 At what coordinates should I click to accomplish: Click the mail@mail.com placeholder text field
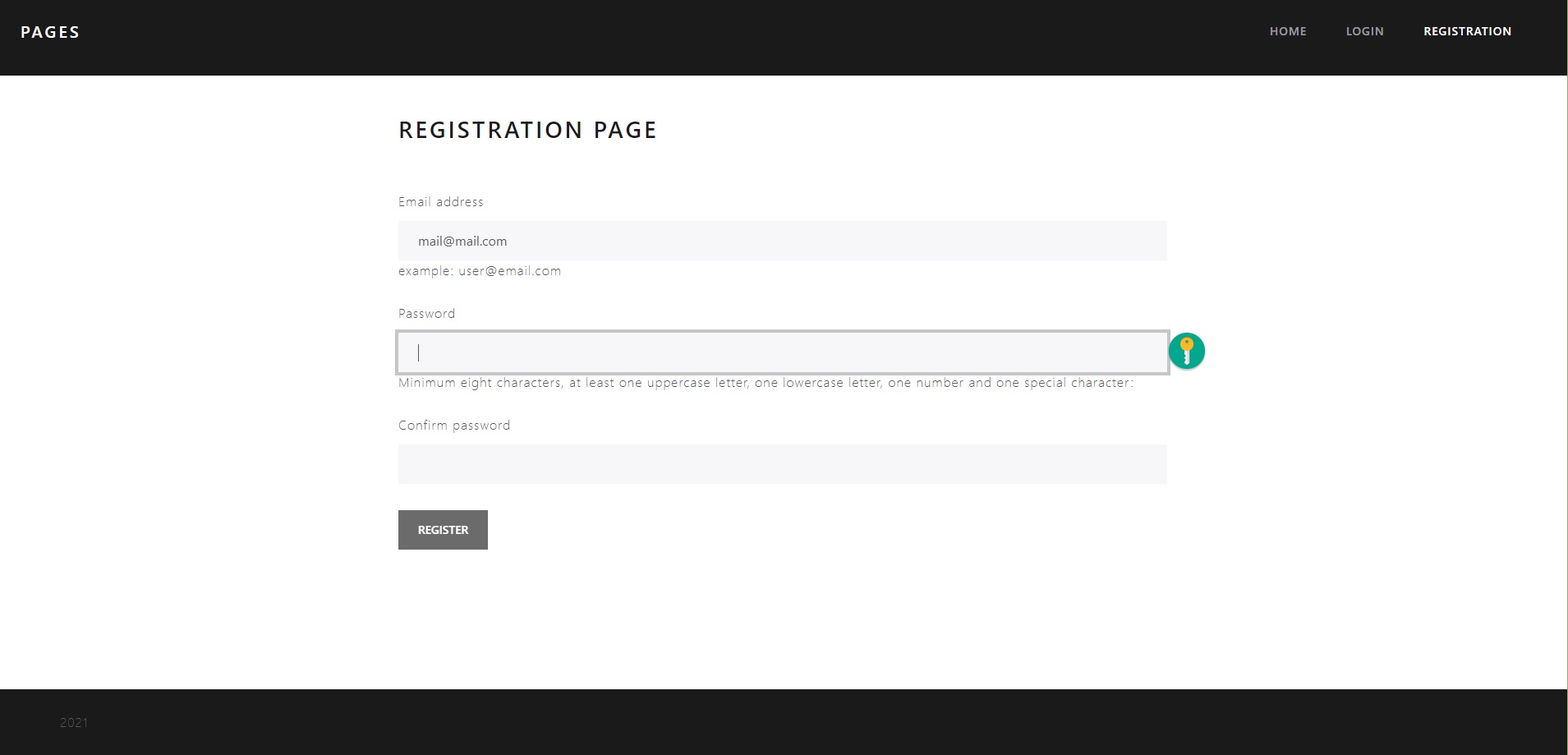point(462,241)
